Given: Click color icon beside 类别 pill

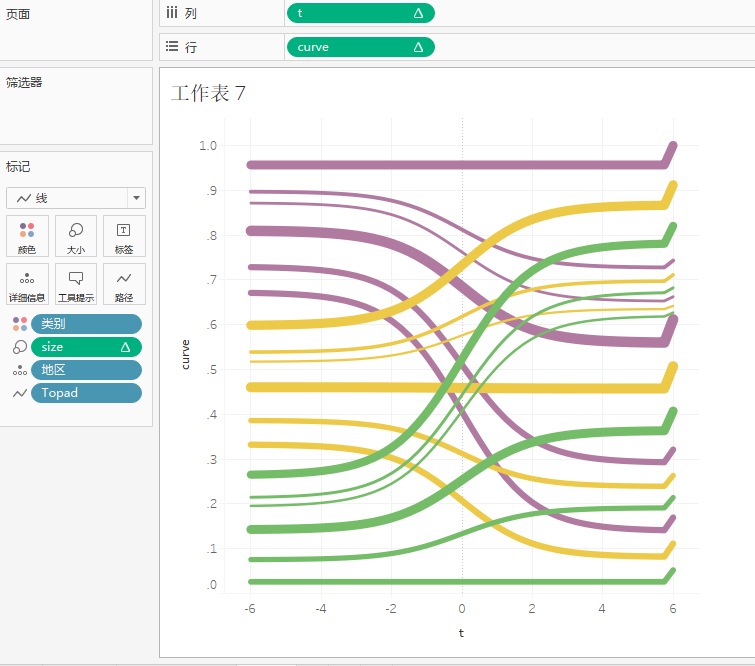Looking at the screenshot, I should coord(20,324).
